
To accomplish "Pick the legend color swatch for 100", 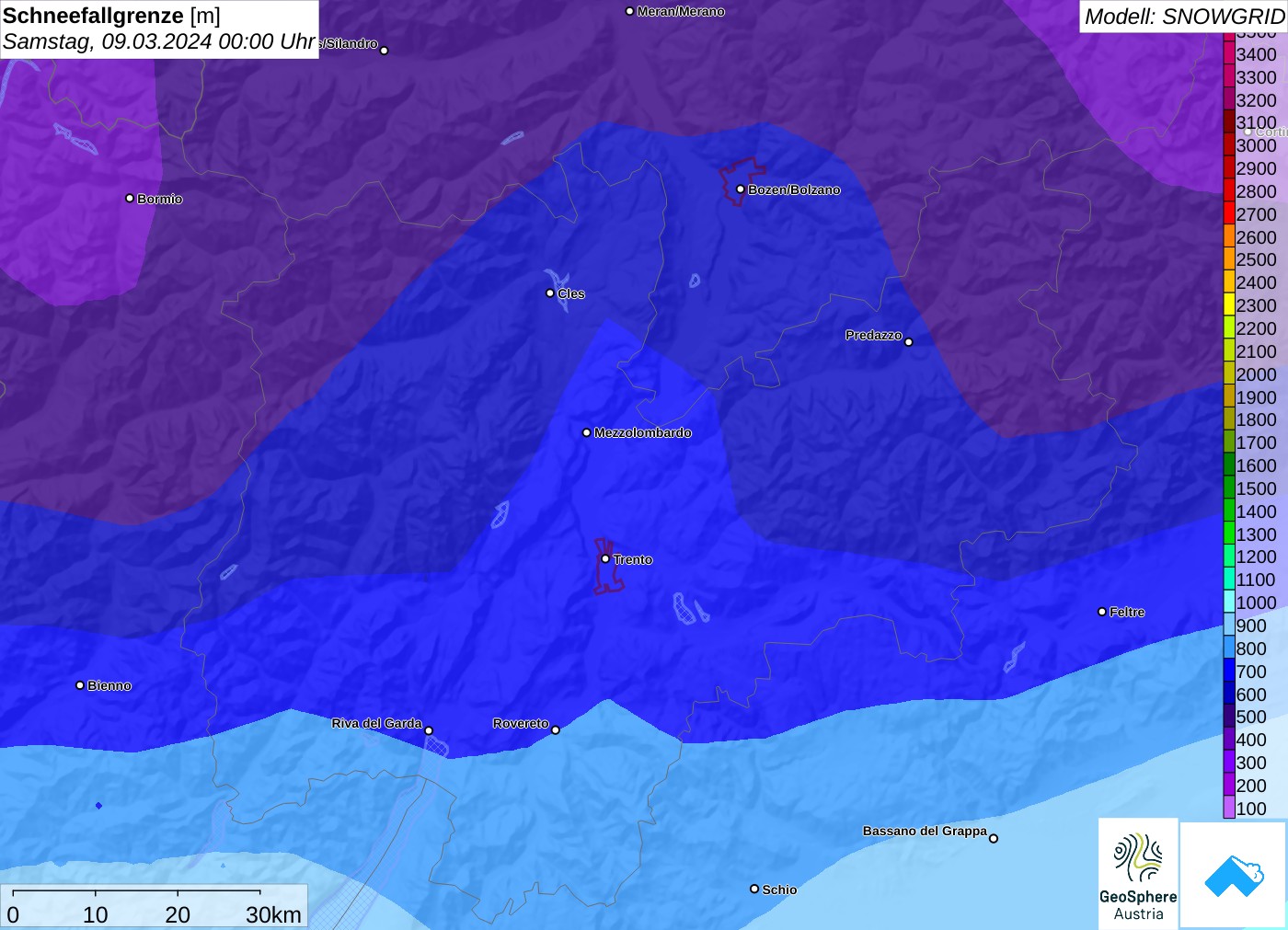I will 1229,809.
